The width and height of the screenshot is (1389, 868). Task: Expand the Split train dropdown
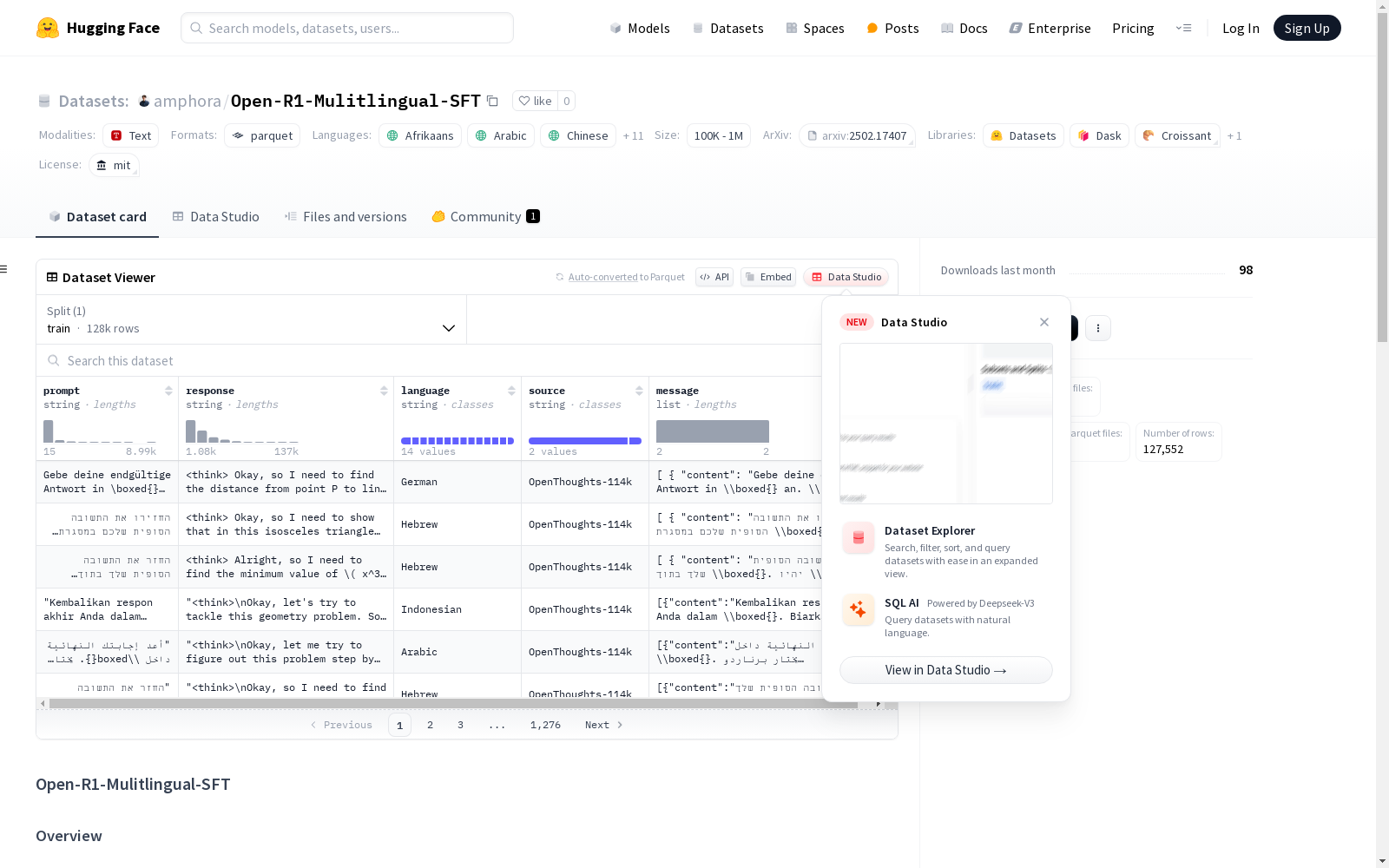(252, 319)
